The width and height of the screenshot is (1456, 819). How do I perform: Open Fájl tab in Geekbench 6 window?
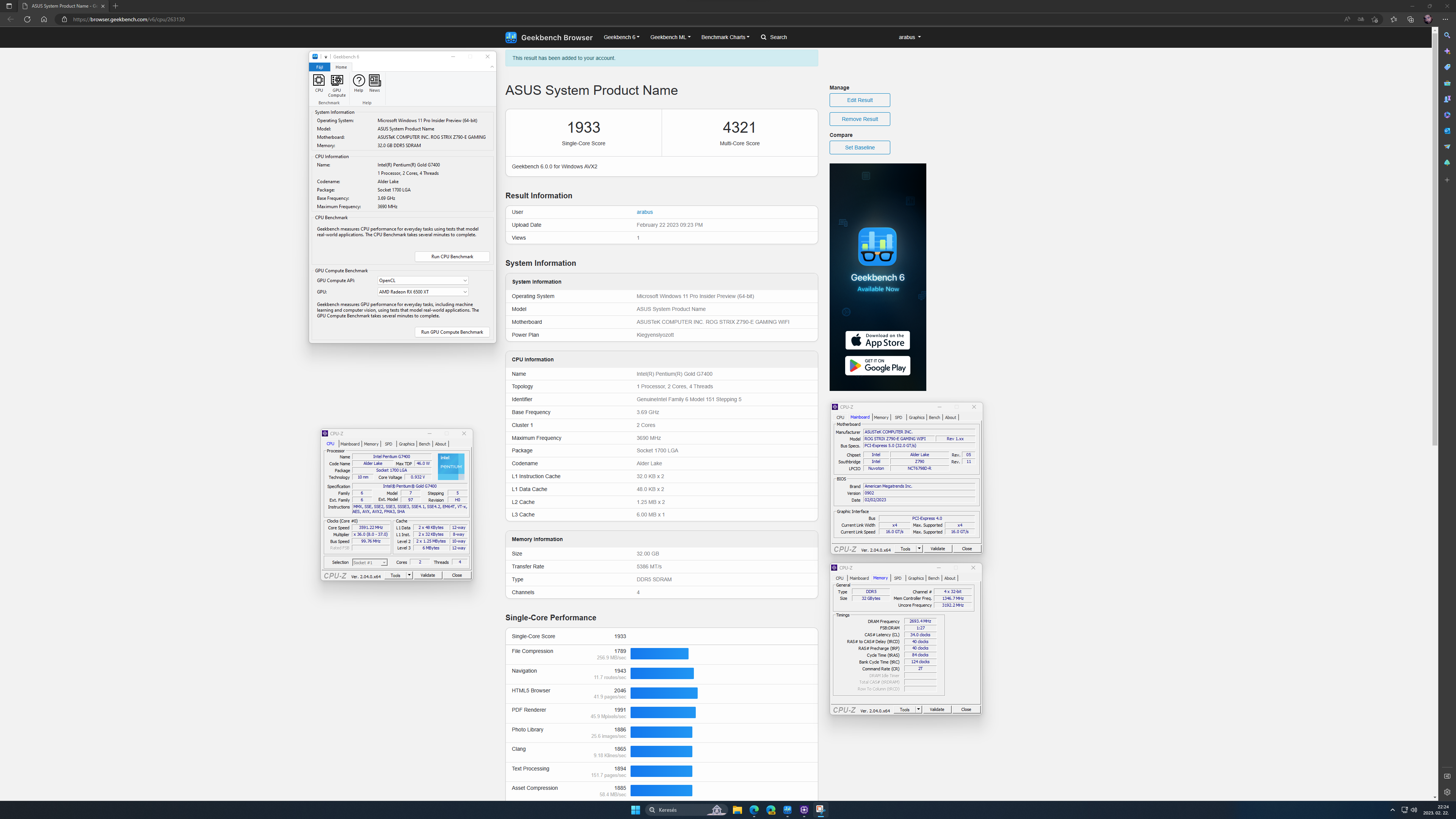point(319,67)
